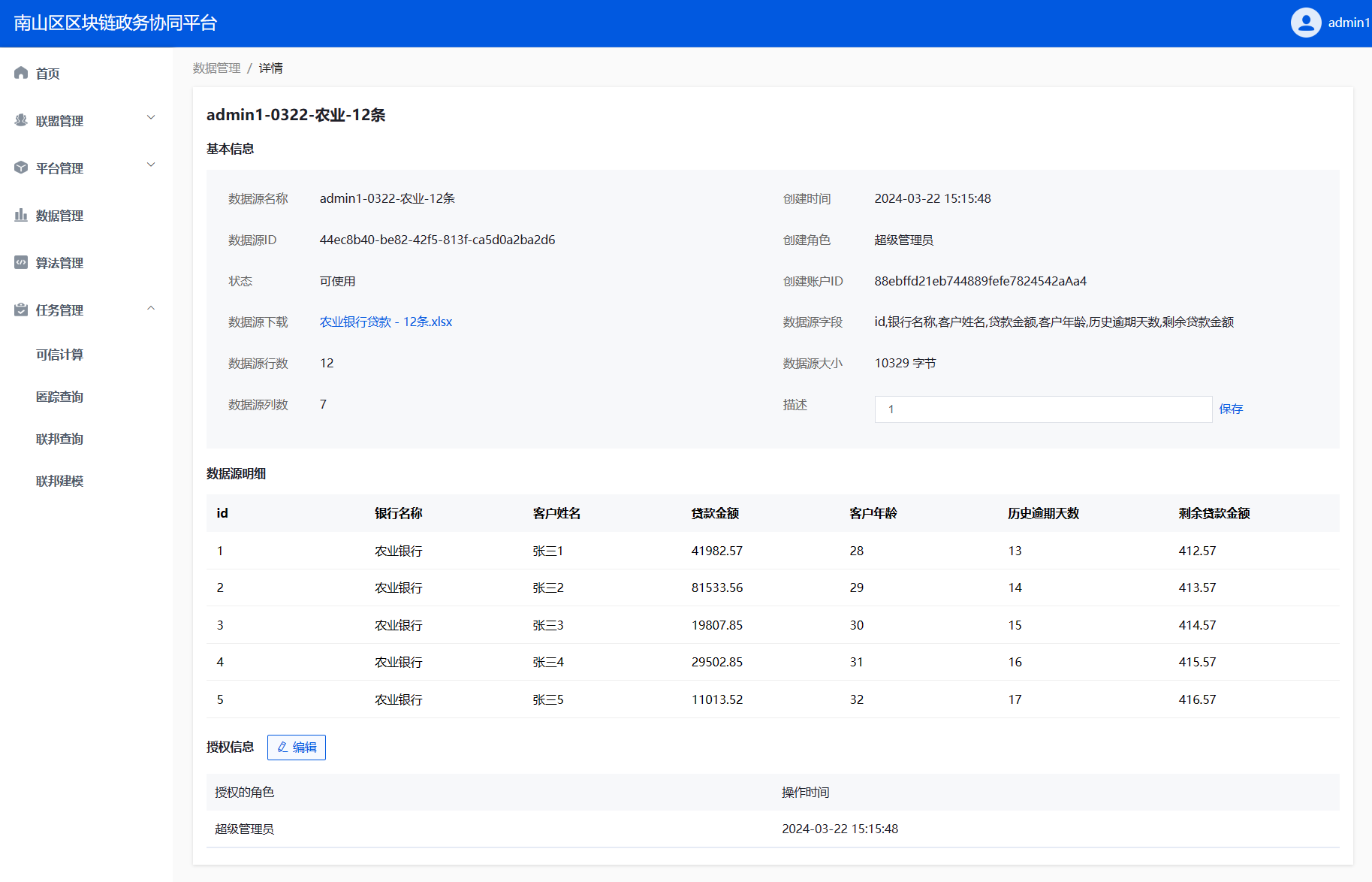Click the 客户姓名 column header
The image size is (1372, 882).
click(x=556, y=513)
